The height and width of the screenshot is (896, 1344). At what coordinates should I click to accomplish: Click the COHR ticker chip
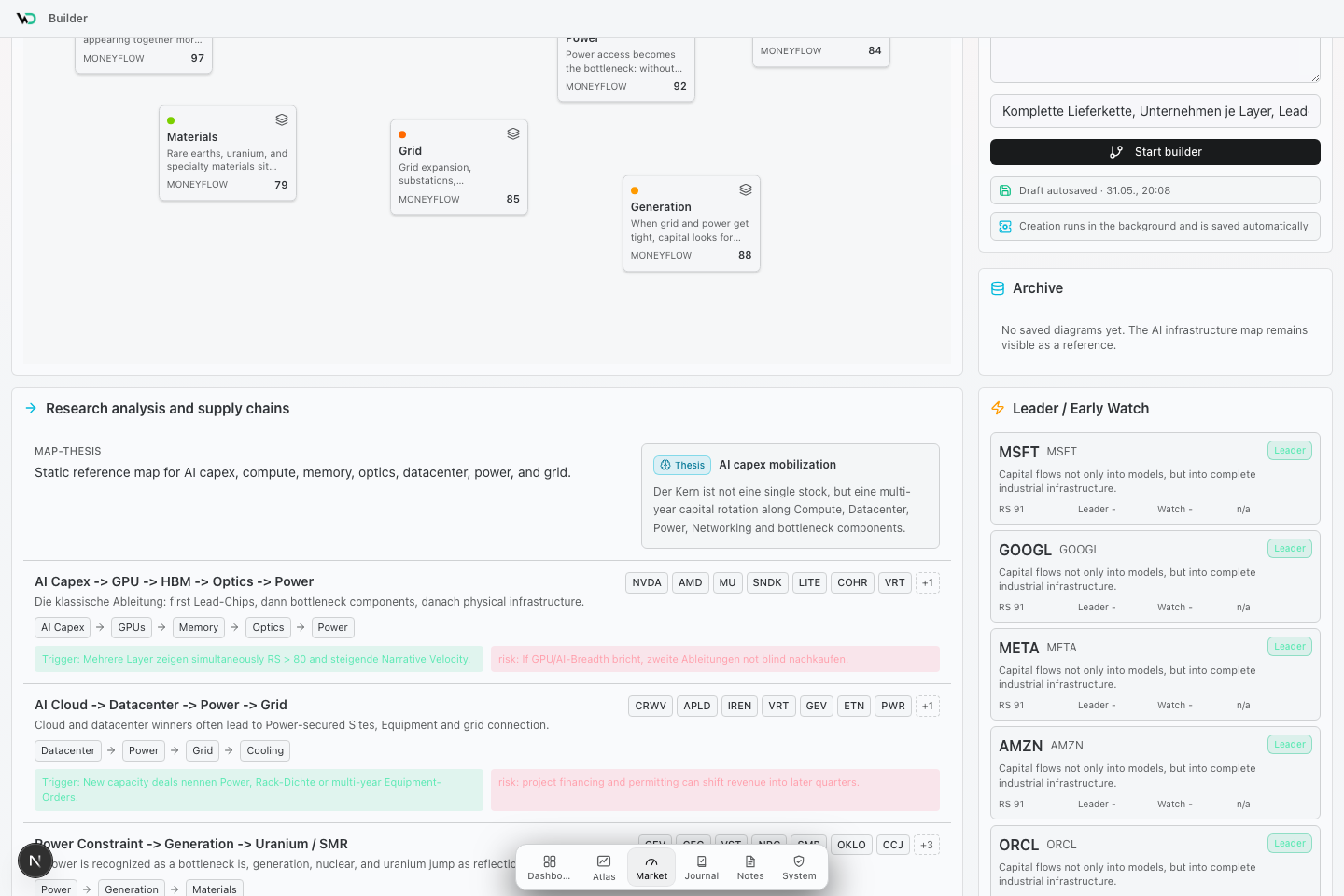853,582
